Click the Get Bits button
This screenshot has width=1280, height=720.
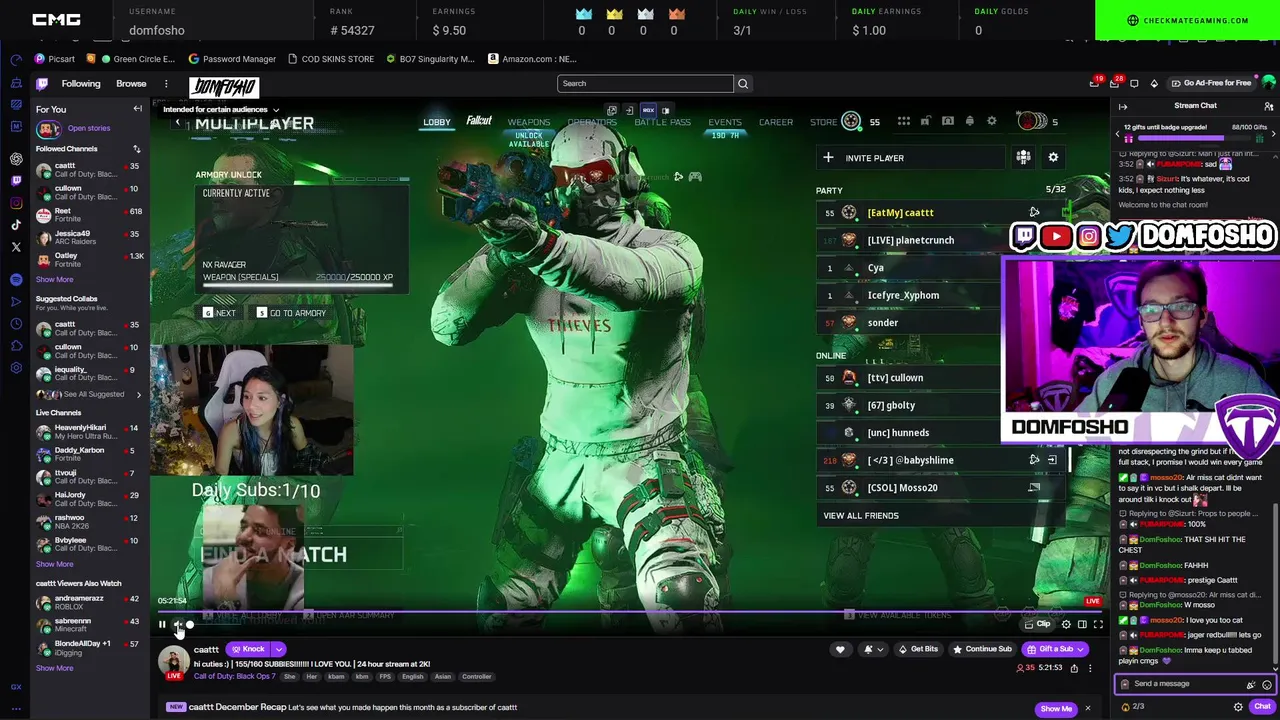918,649
